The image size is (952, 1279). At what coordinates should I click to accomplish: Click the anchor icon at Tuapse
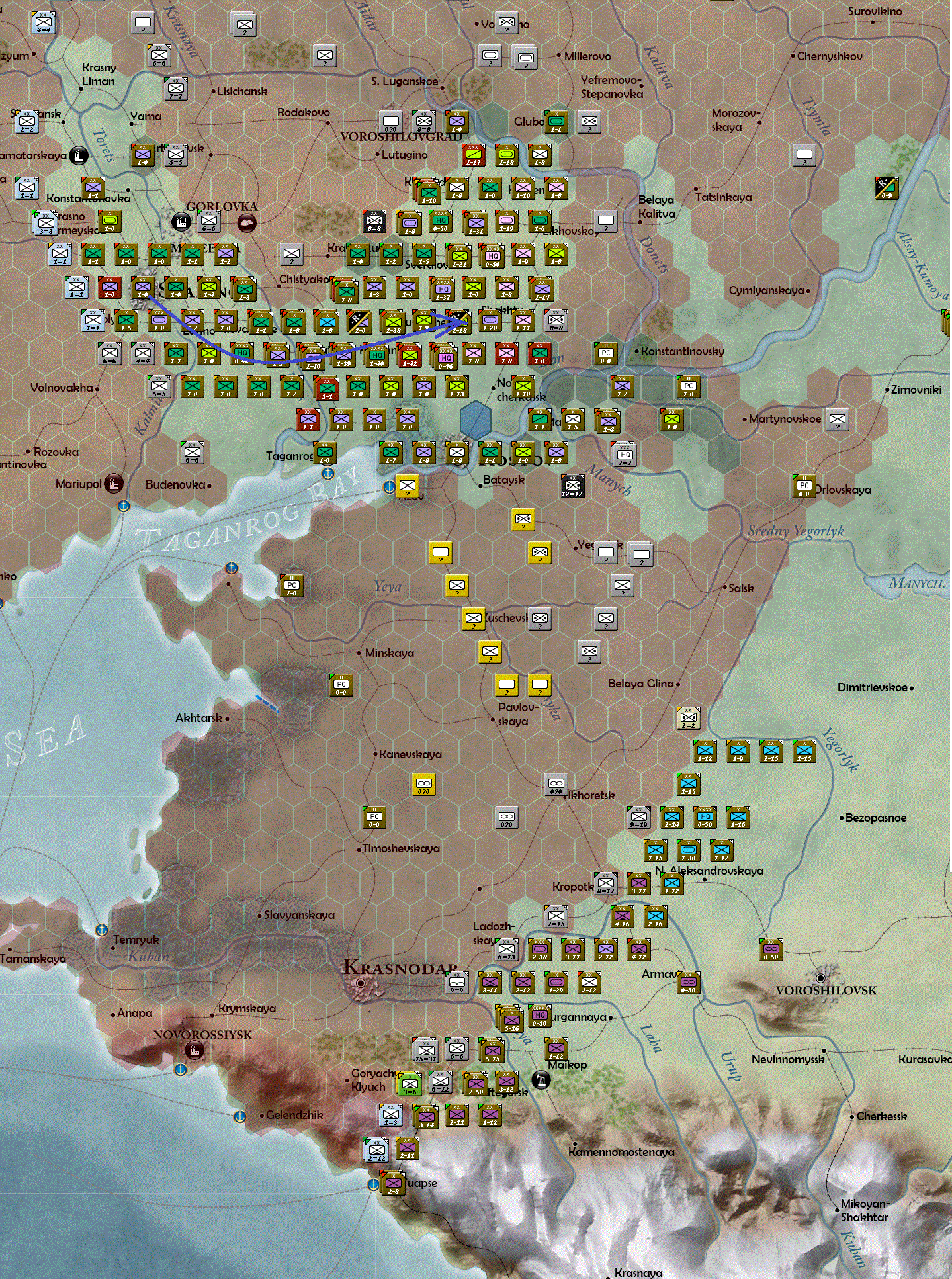pyautogui.click(x=374, y=1184)
